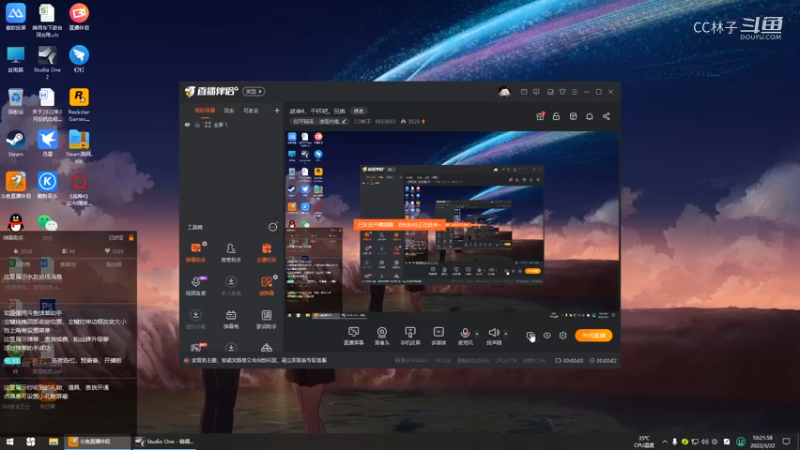This screenshot has height=450, width=800.
Task: Open the blue K music player desktop icon
Action: coord(47,185)
